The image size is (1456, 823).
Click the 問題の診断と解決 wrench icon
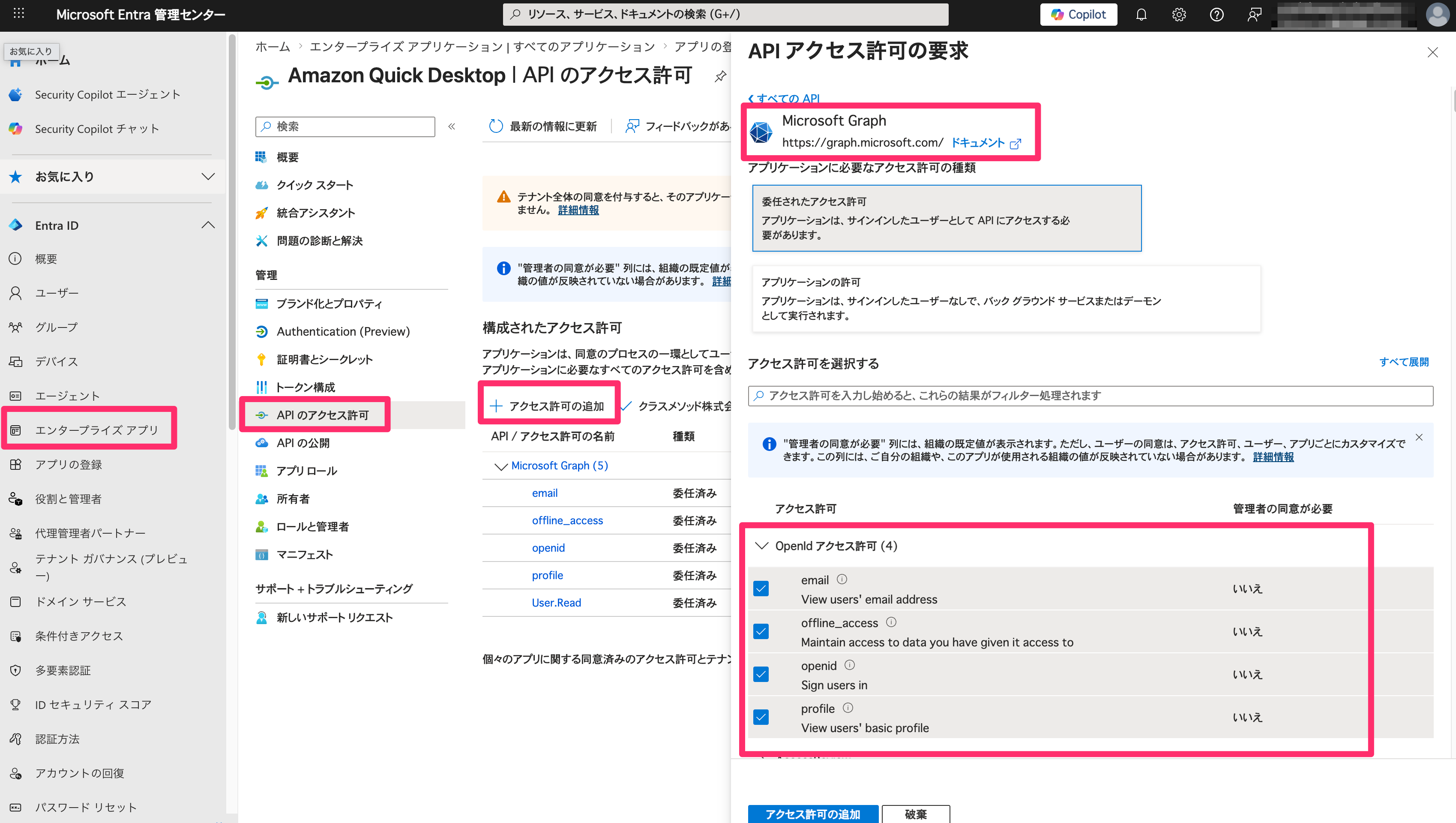[x=261, y=241]
